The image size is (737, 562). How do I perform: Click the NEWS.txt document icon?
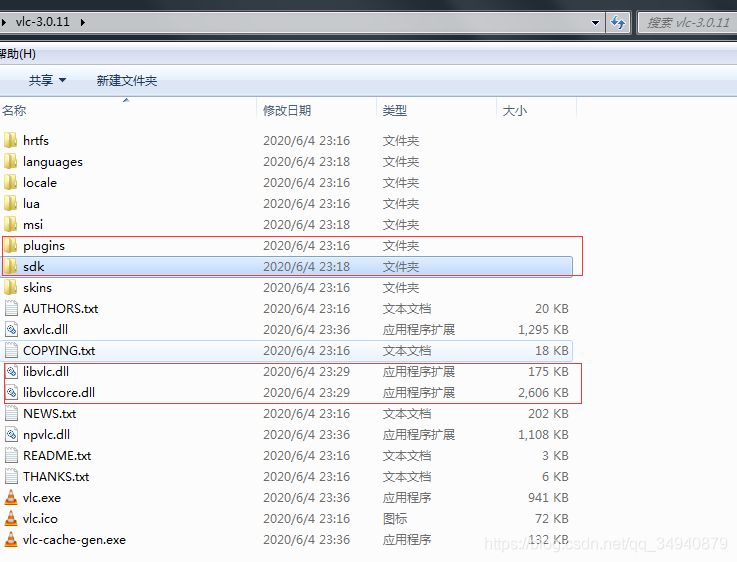11,414
